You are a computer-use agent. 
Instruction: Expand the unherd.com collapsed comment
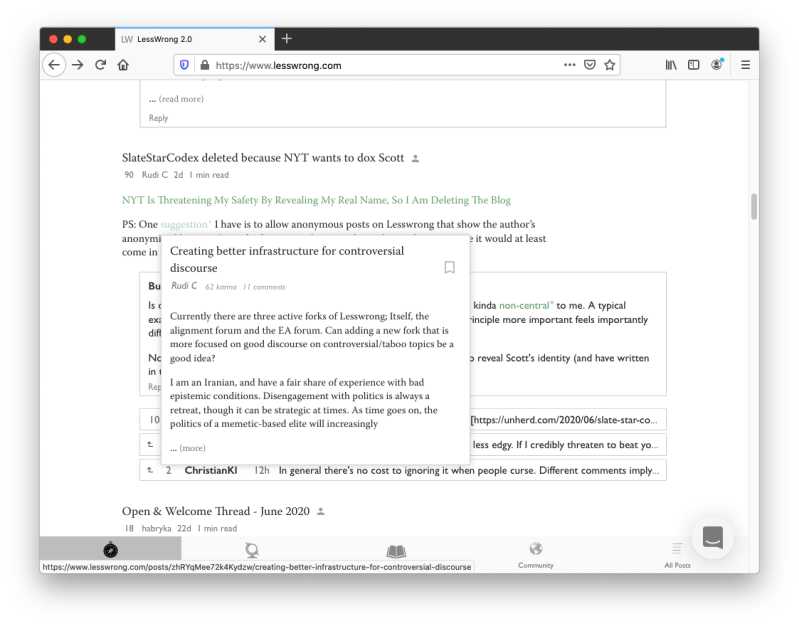click(x=566, y=420)
